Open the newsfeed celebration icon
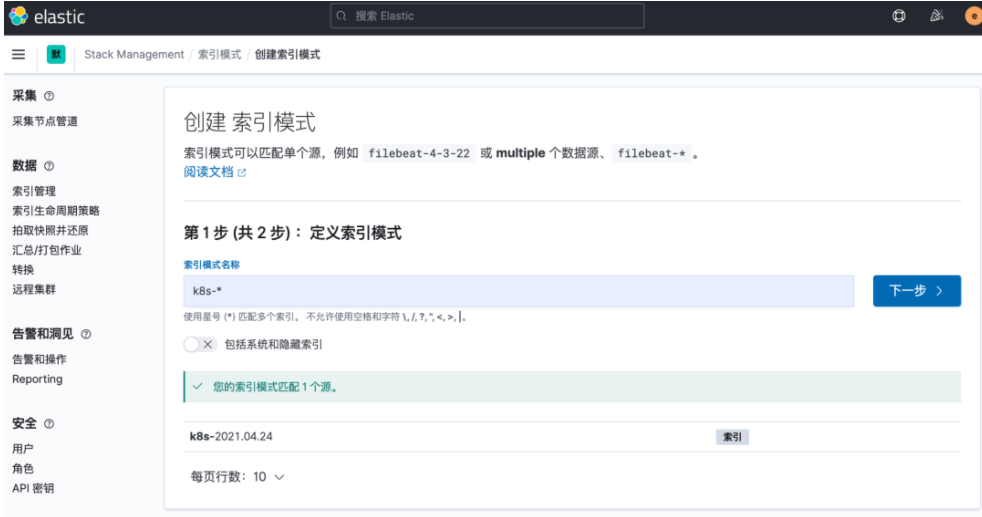 936,16
